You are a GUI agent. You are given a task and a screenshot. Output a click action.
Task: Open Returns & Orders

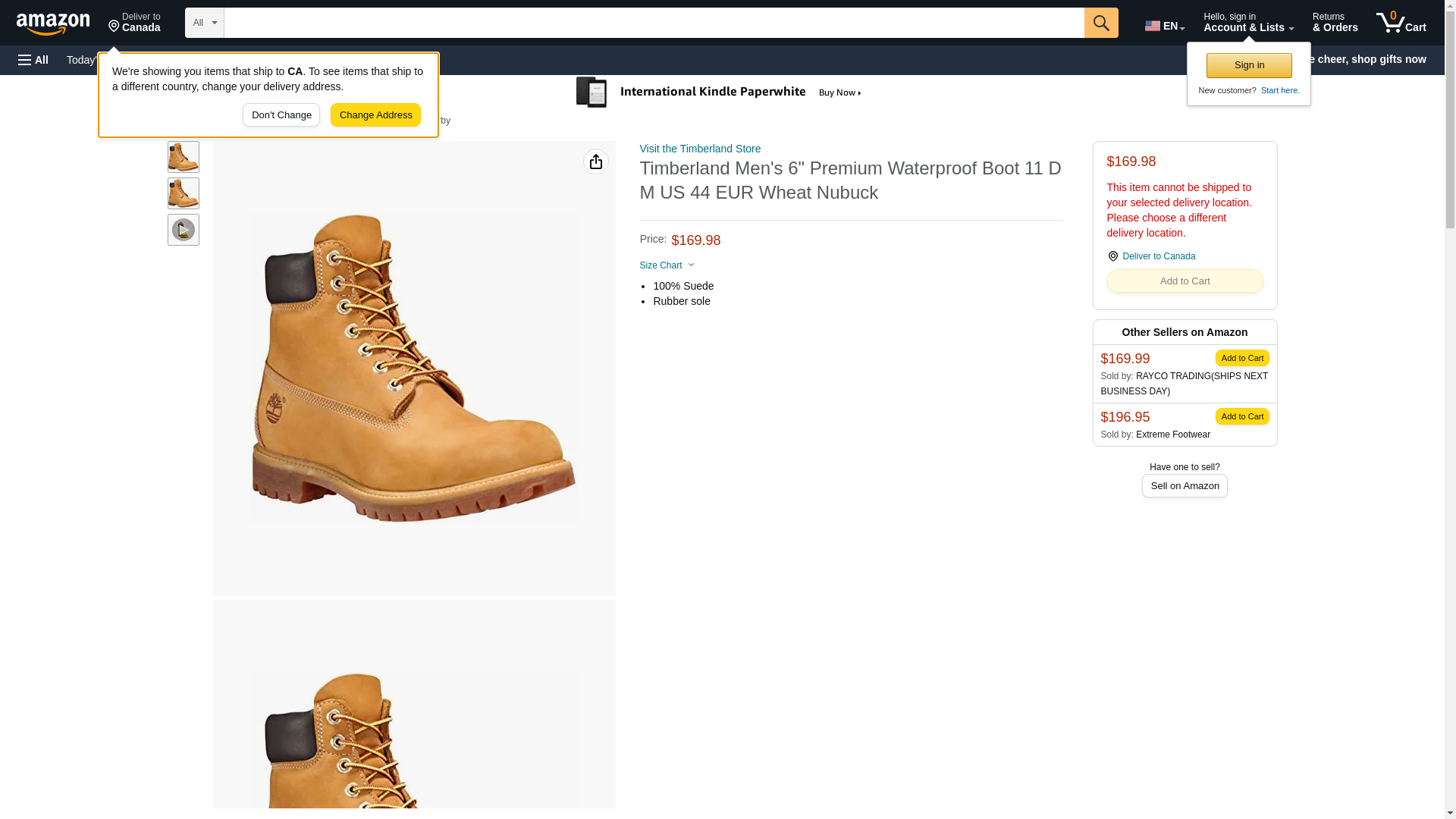pyautogui.click(x=1335, y=23)
